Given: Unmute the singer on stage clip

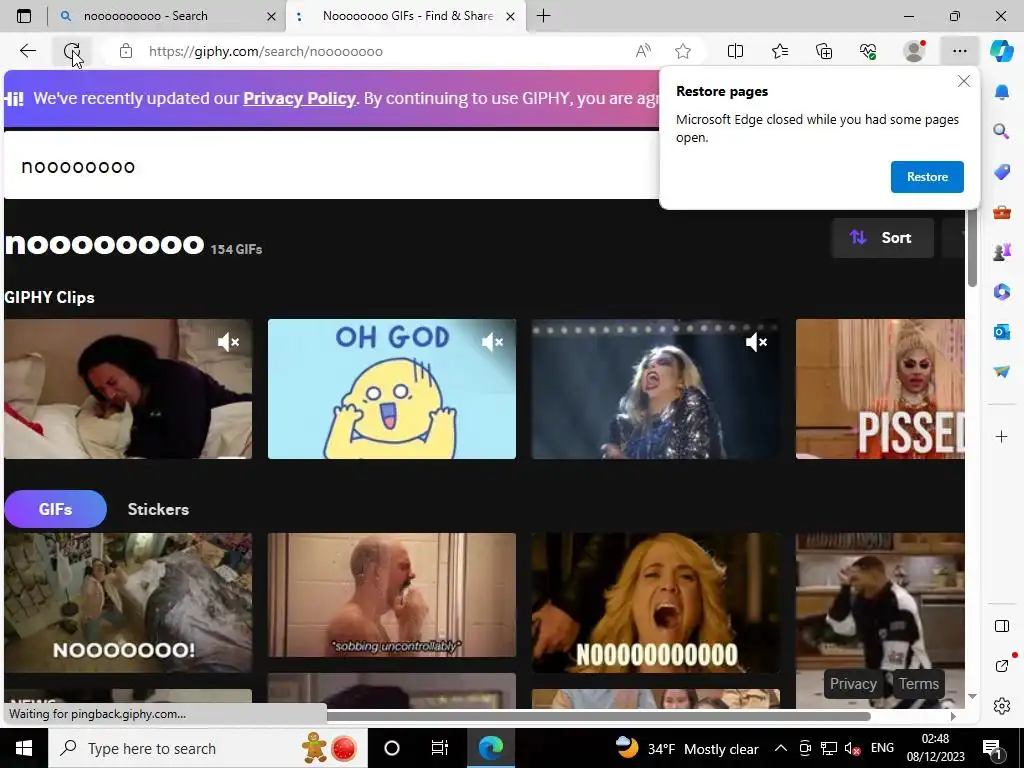Looking at the screenshot, I should click(x=756, y=342).
